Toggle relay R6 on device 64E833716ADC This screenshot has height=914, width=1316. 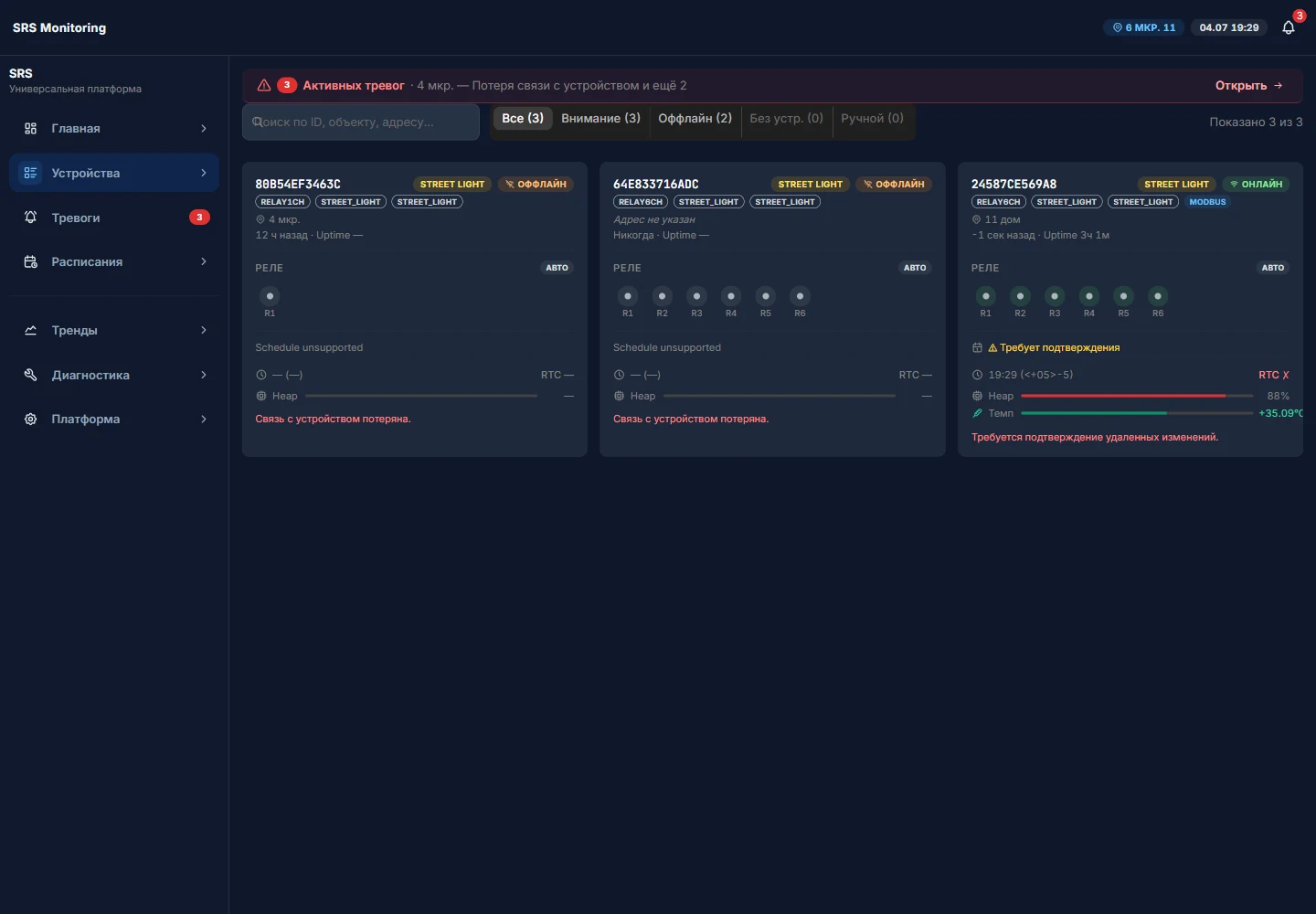pyautogui.click(x=800, y=296)
